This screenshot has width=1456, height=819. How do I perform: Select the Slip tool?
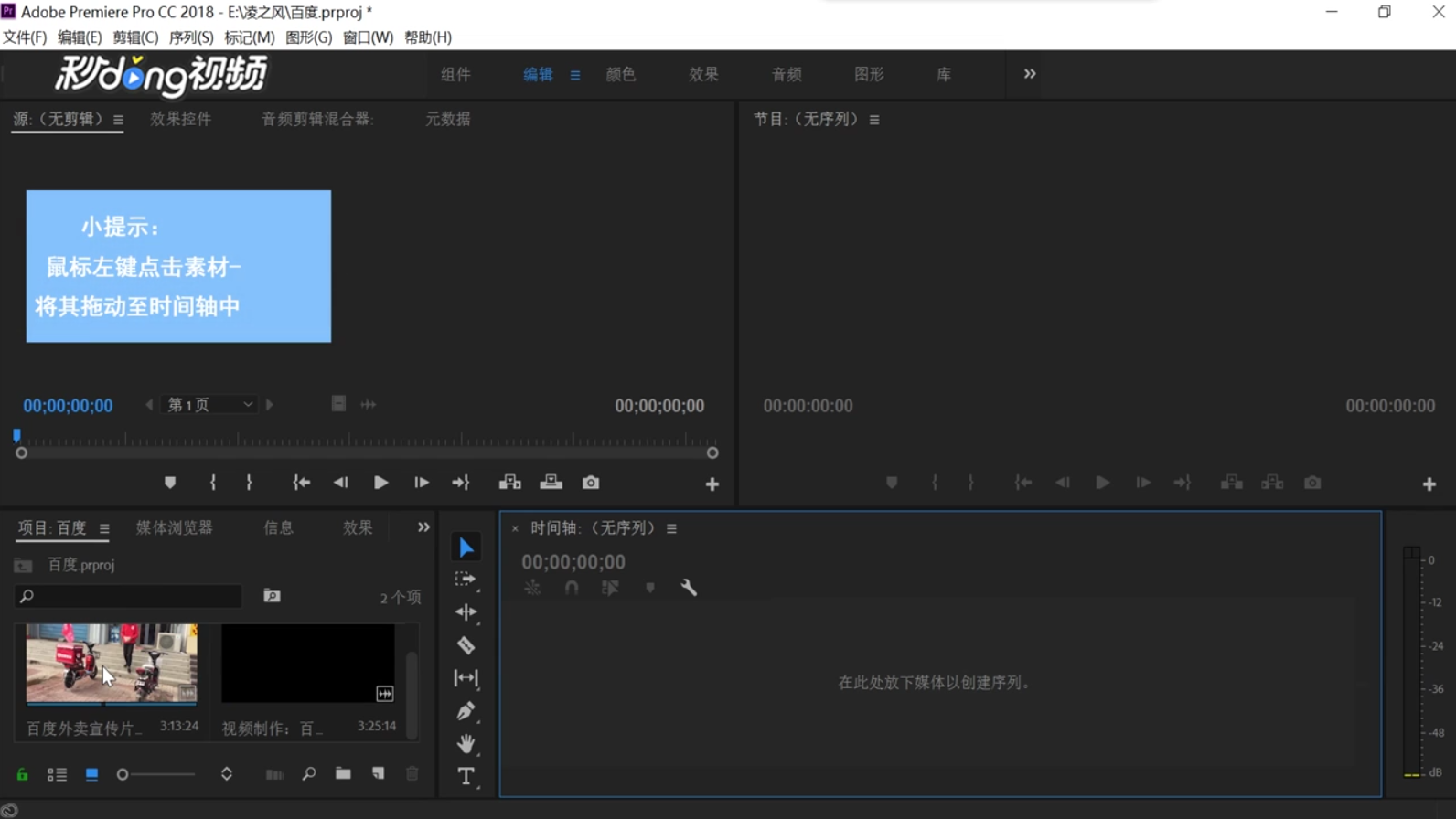(466, 678)
